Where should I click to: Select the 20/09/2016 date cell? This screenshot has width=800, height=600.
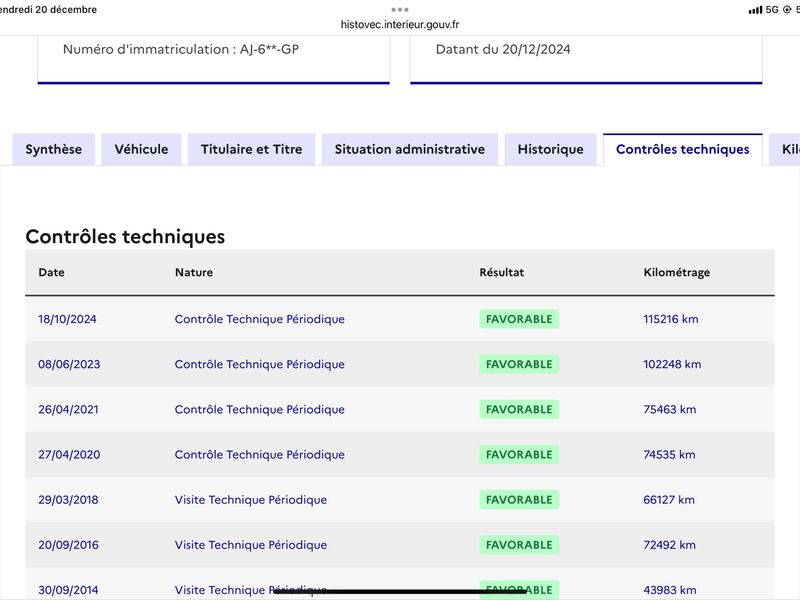pos(68,545)
